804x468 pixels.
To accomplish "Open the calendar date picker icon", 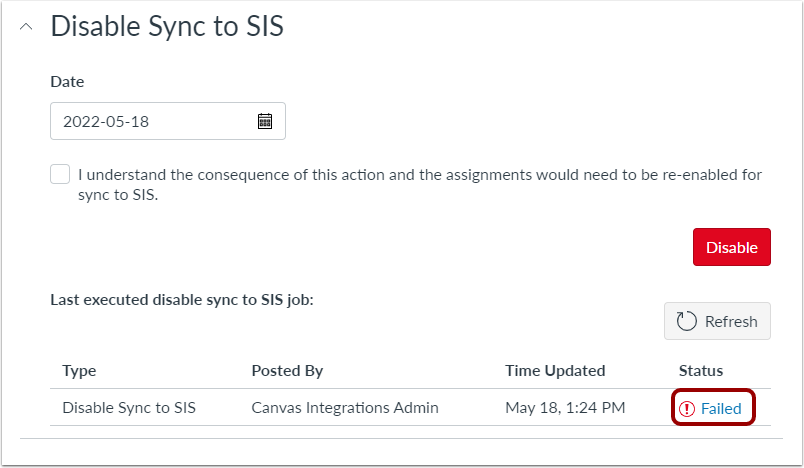I will (265, 122).
